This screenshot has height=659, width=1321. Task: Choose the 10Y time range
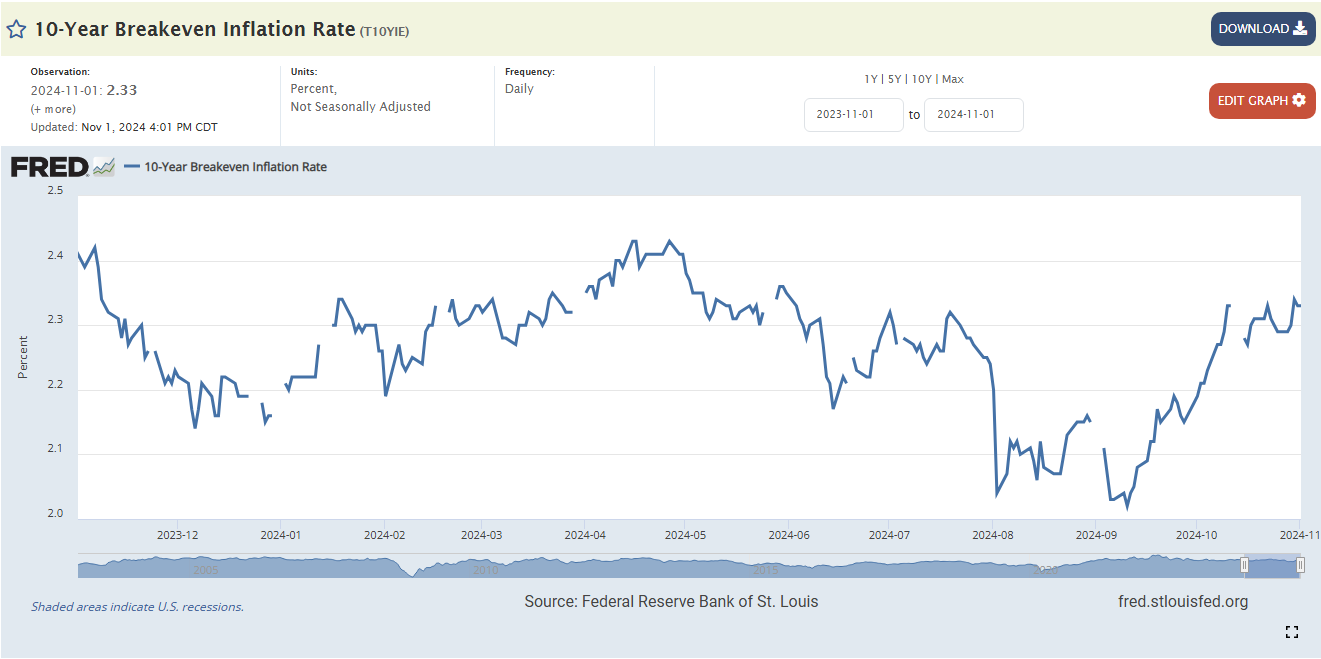922,79
